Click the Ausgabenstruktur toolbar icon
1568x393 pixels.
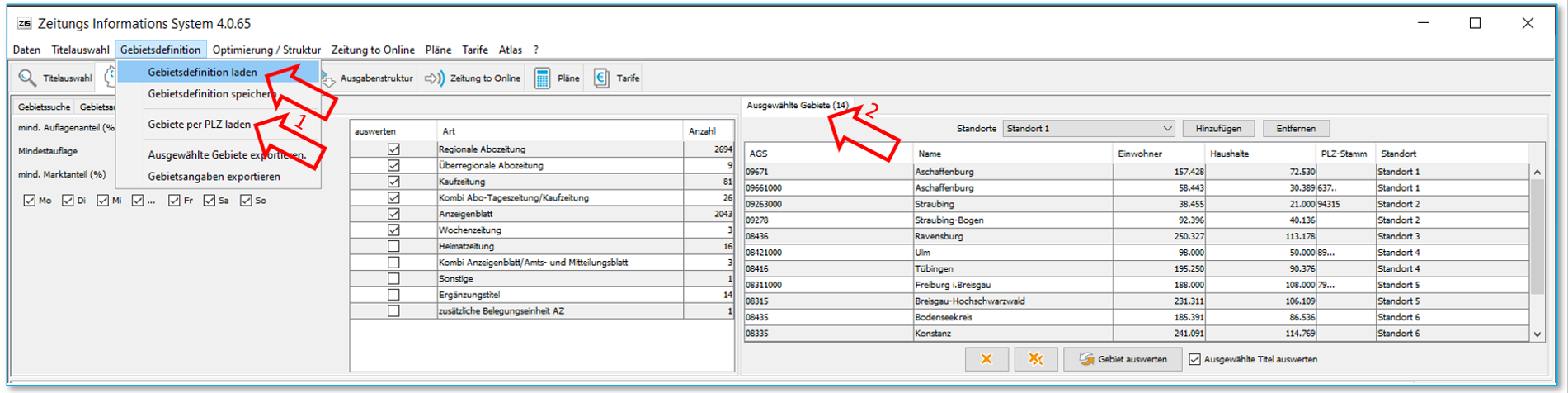click(329, 78)
